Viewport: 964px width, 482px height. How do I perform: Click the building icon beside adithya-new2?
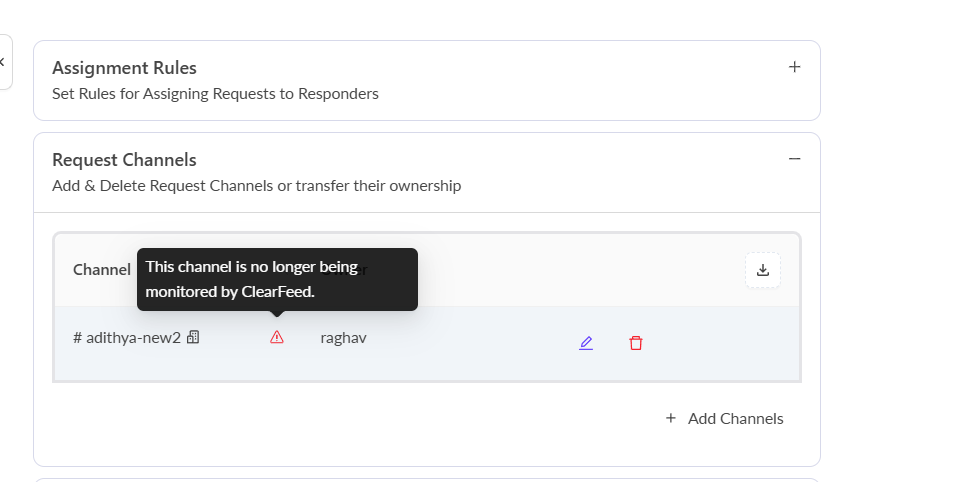(193, 338)
